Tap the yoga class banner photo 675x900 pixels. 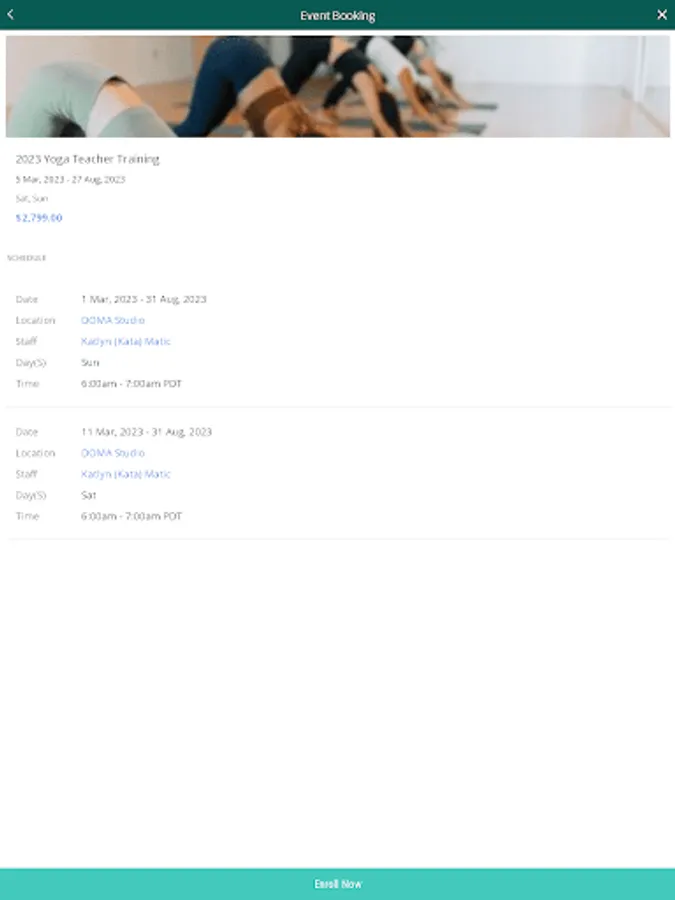point(338,86)
